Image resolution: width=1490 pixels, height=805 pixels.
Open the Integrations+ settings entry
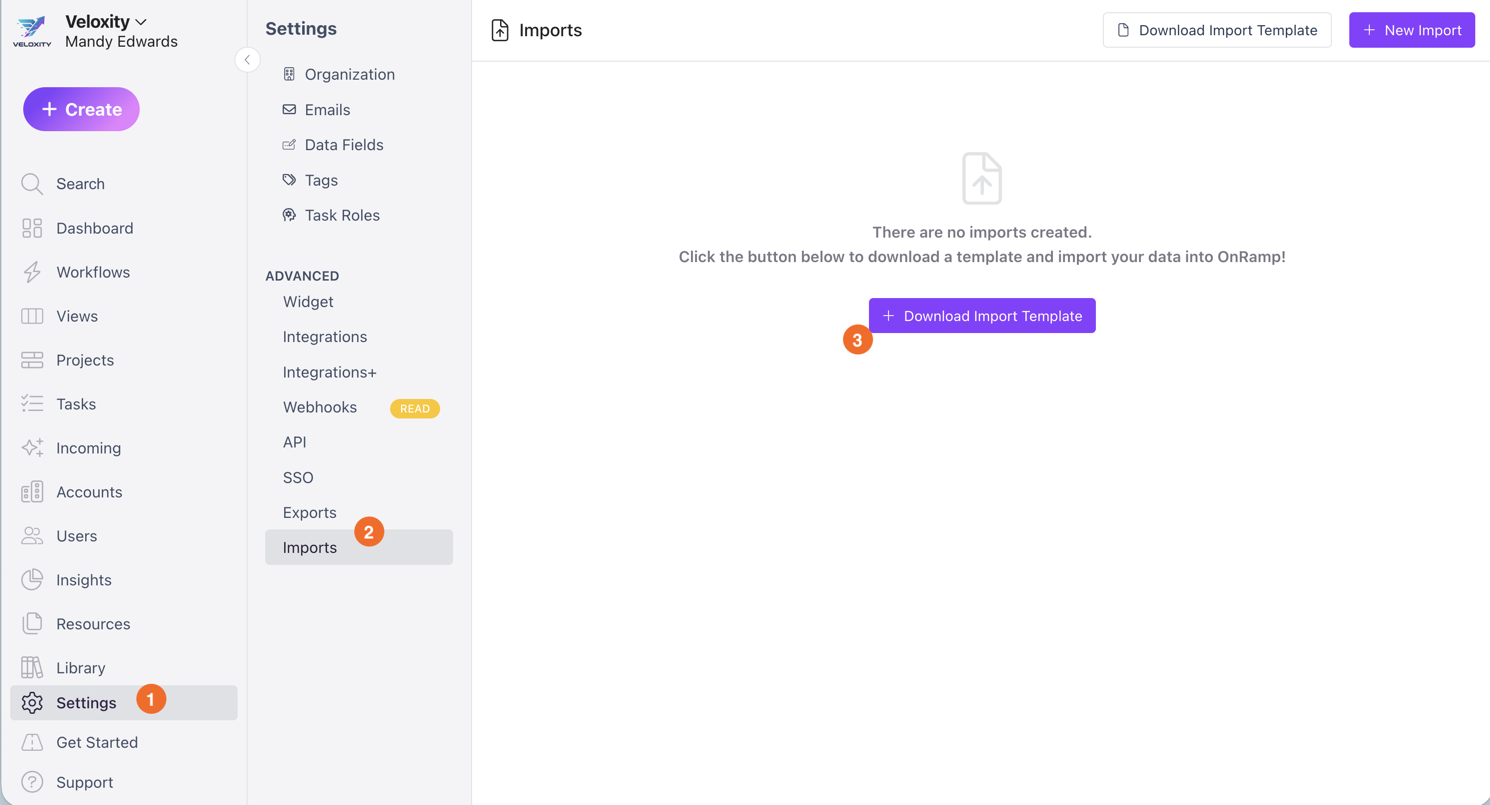click(330, 372)
